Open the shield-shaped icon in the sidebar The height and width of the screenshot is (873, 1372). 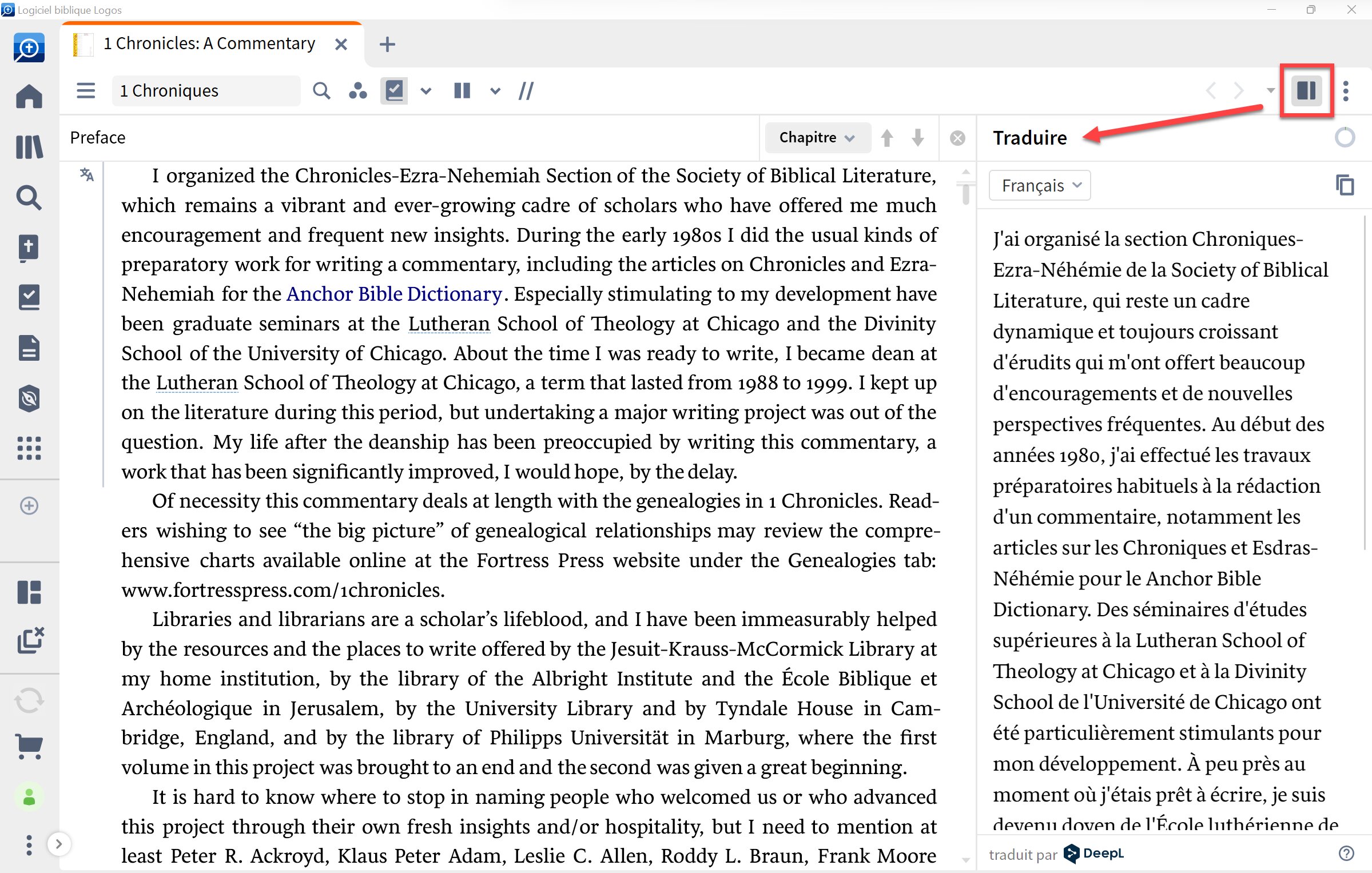click(29, 398)
